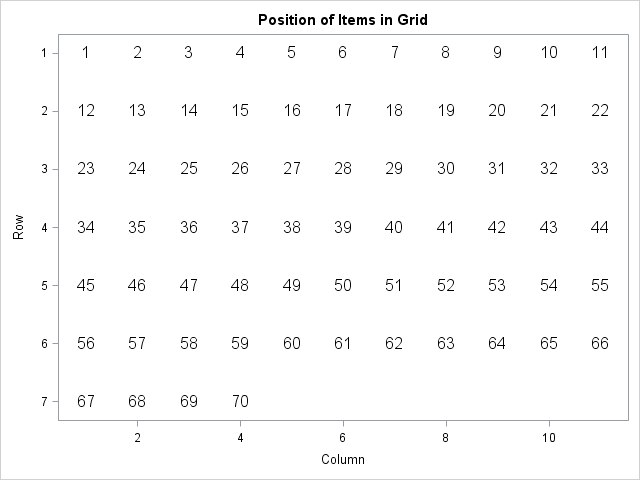The image size is (640, 480).
Task: Click the last item, number 70
Action: click(x=240, y=401)
